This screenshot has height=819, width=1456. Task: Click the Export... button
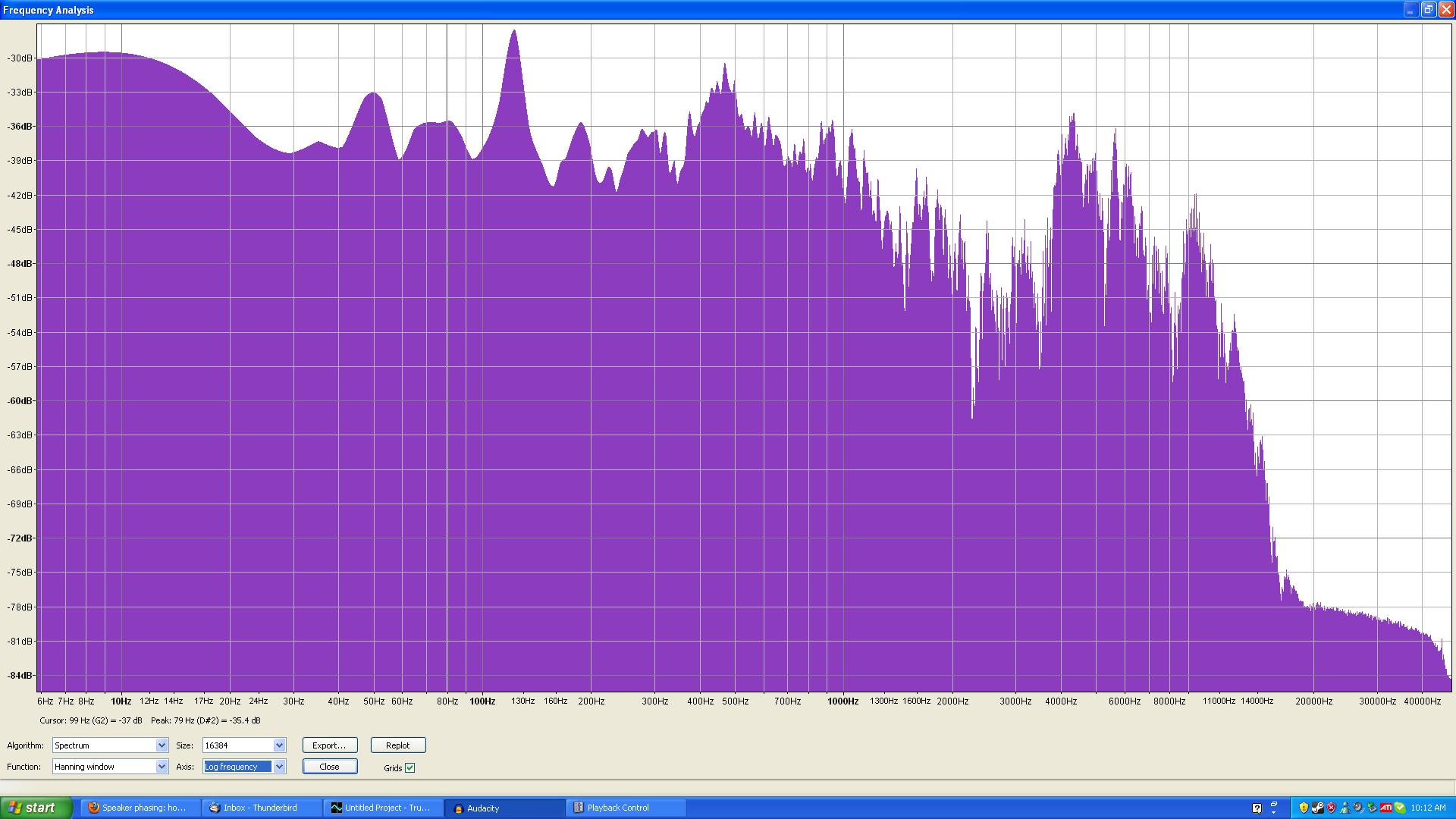coord(329,745)
